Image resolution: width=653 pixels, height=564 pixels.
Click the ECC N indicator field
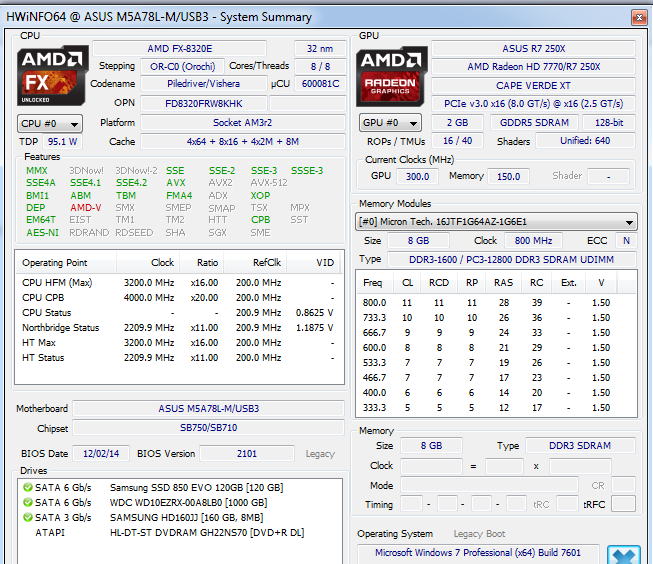tap(626, 241)
